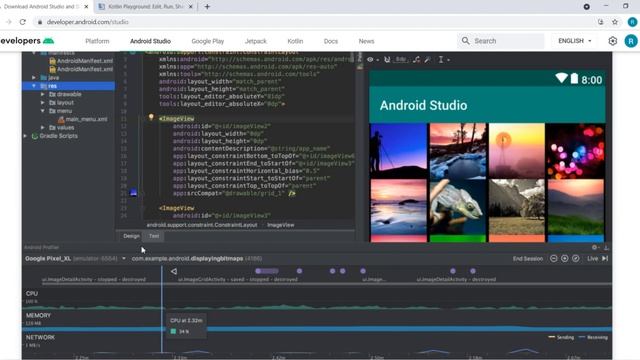Open the guidelines dropdown icon
This screenshot has height=360, width=640.
coord(443,60)
